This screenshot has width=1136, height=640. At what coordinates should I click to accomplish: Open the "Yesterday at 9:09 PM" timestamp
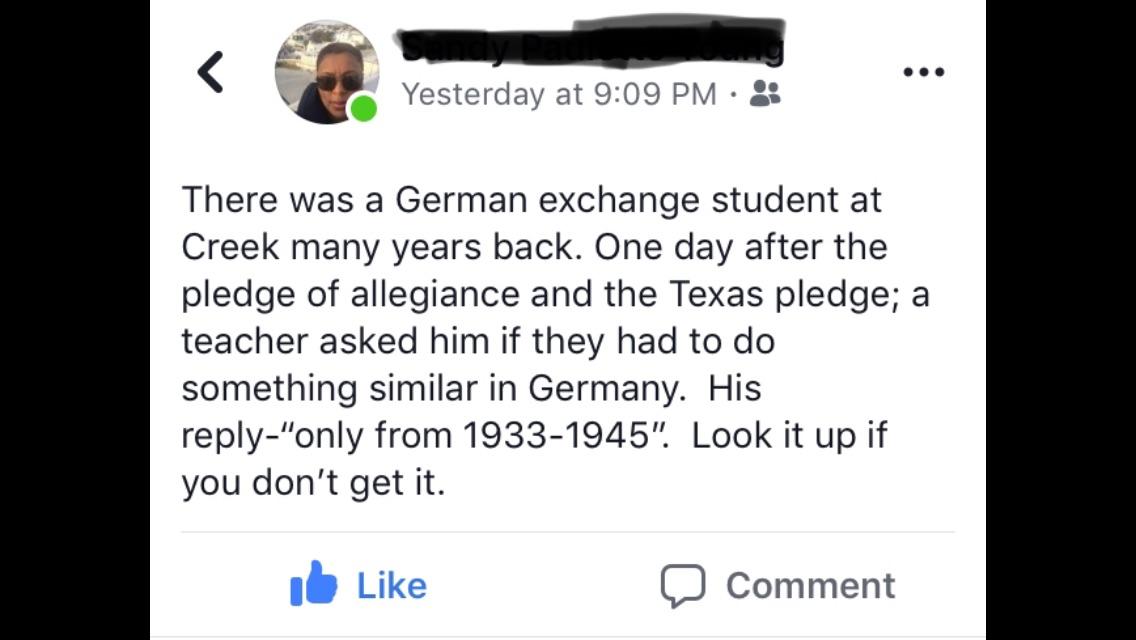click(x=559, y=94)
